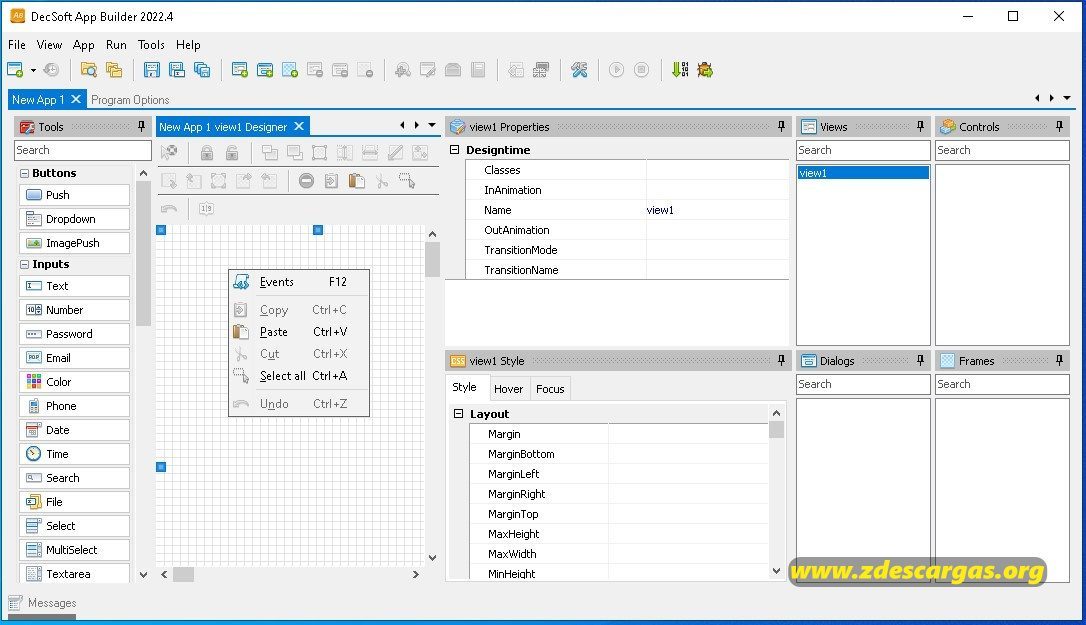
Task: Open the dropdown arrow next to New app icon
Action: point(33,70)
